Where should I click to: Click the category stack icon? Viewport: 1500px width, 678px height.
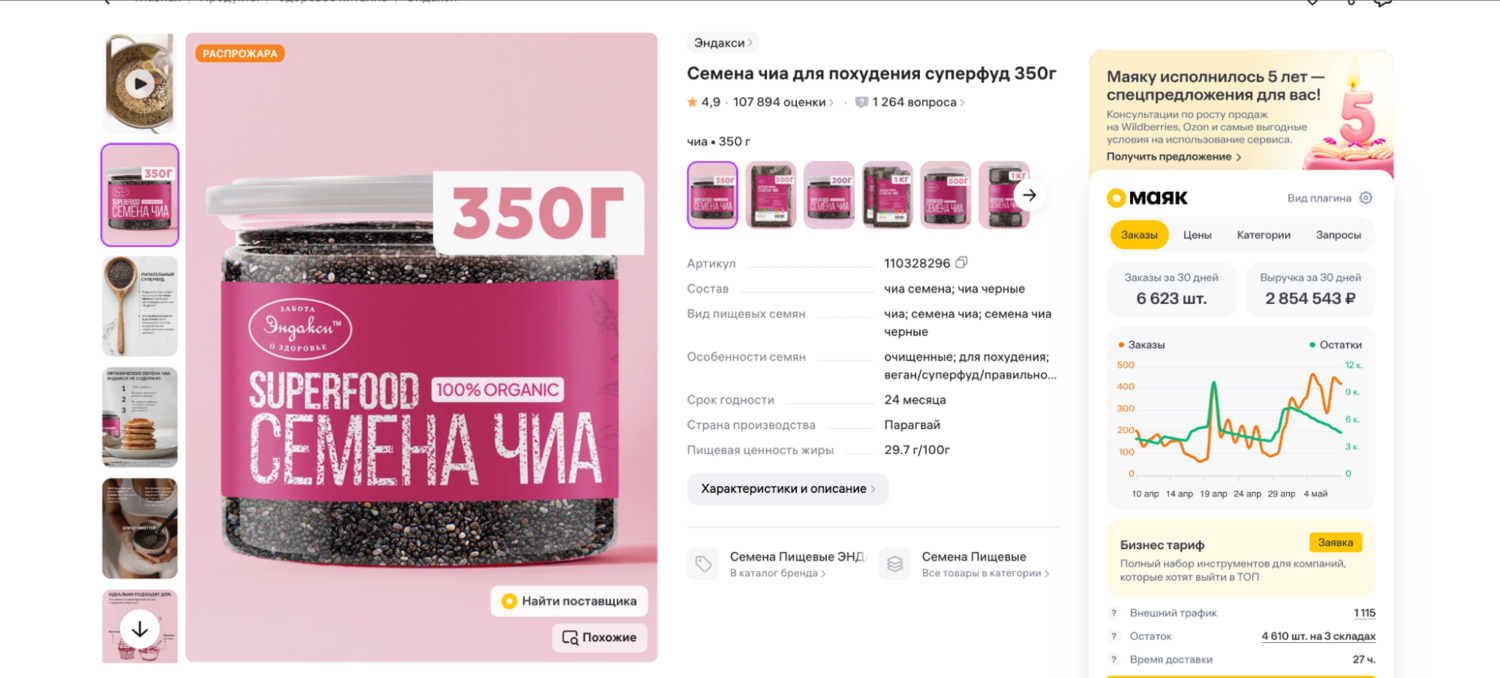(x=895, y=564)
